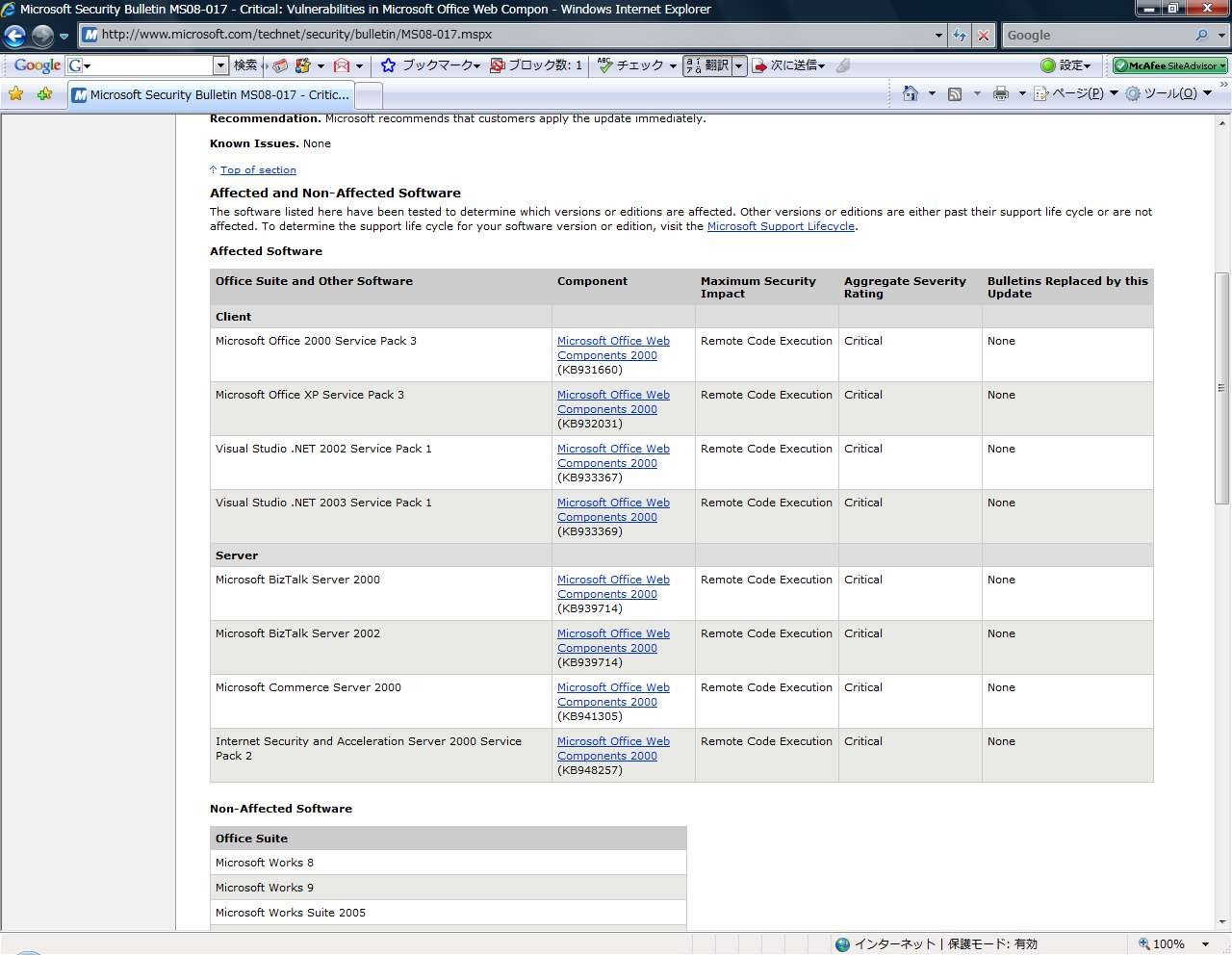Screen dimensions: 1232x955
Task: Open the ページ(P) Page menu
Action: pos(1075,93)
